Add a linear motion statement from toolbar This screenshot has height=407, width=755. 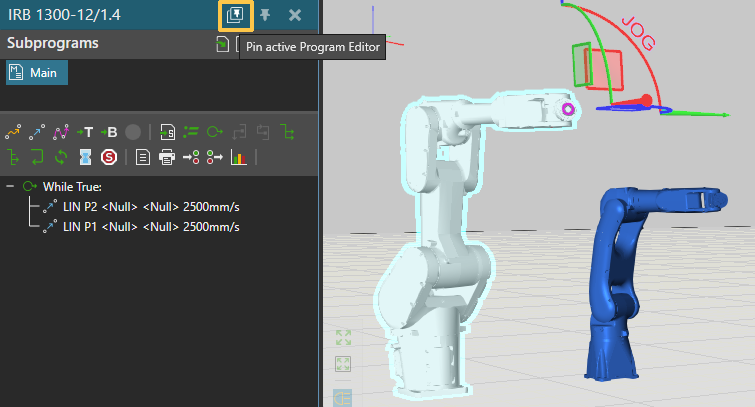[37, 132]
